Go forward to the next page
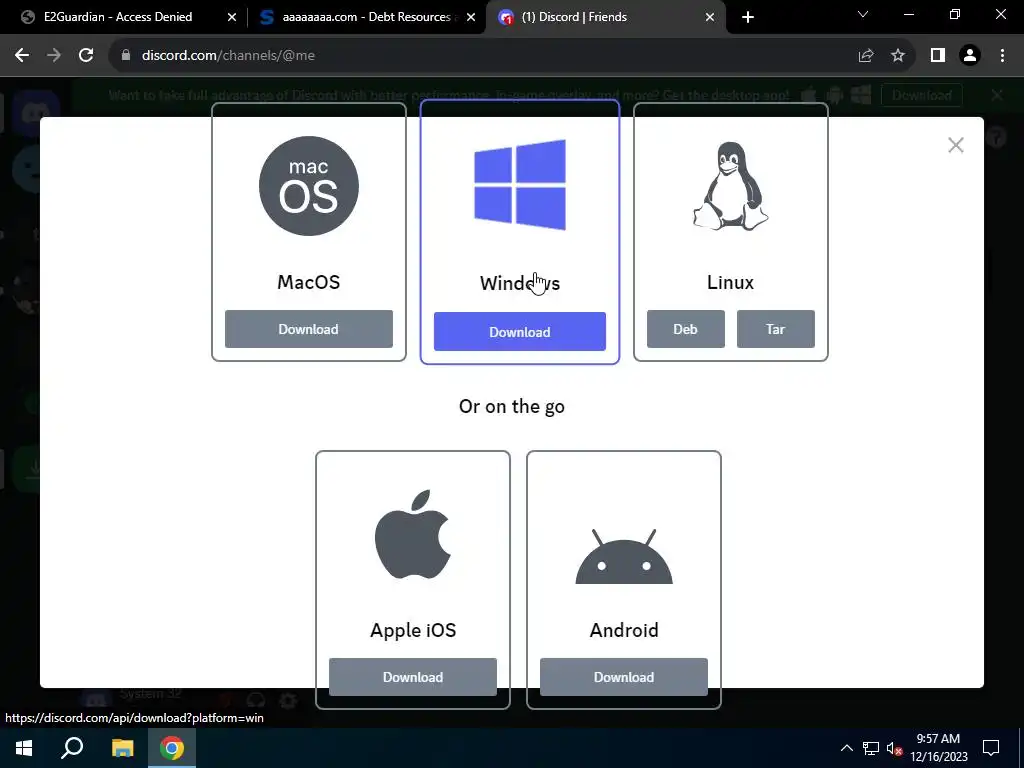This screenshot has height=768, width=1024. pos(54,56)
